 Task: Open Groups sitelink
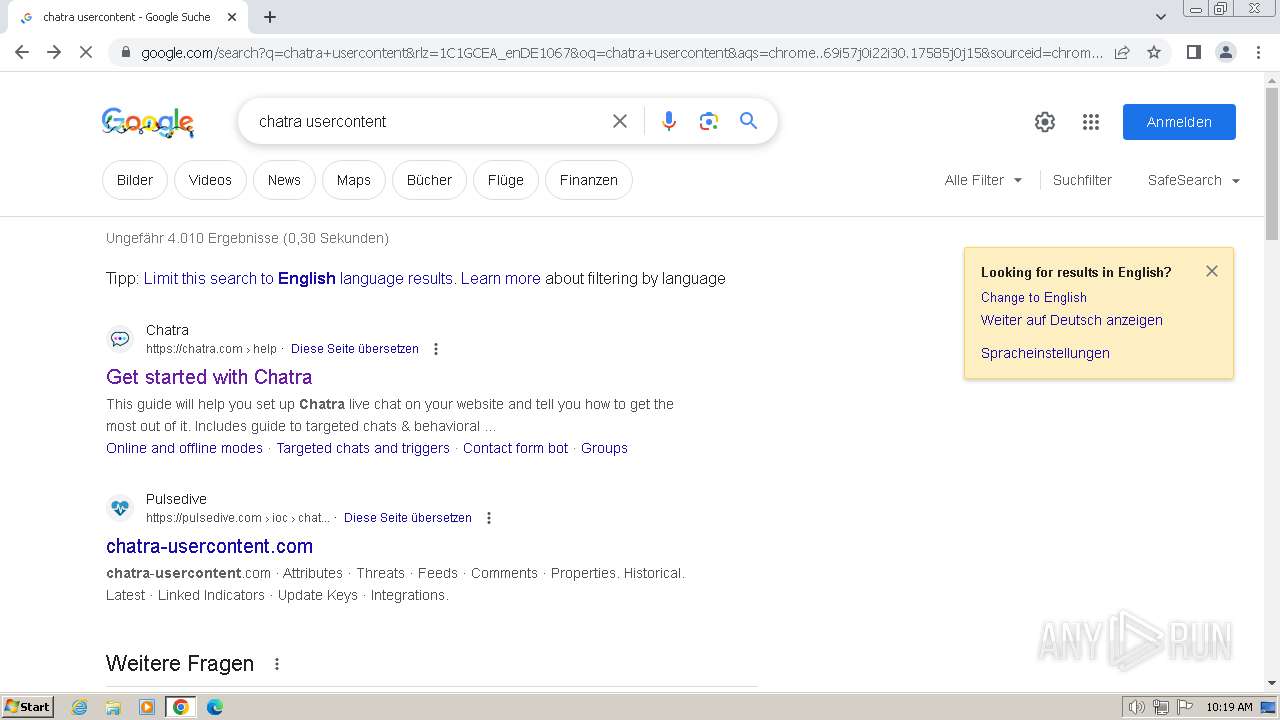(x=604, y=448)
